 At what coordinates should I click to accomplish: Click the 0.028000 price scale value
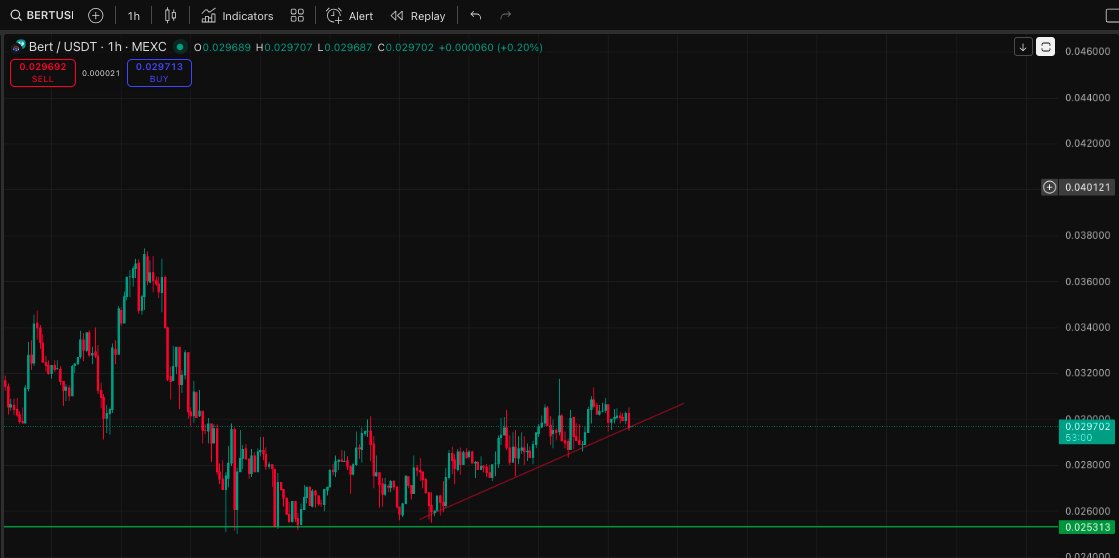point(1088,465)
